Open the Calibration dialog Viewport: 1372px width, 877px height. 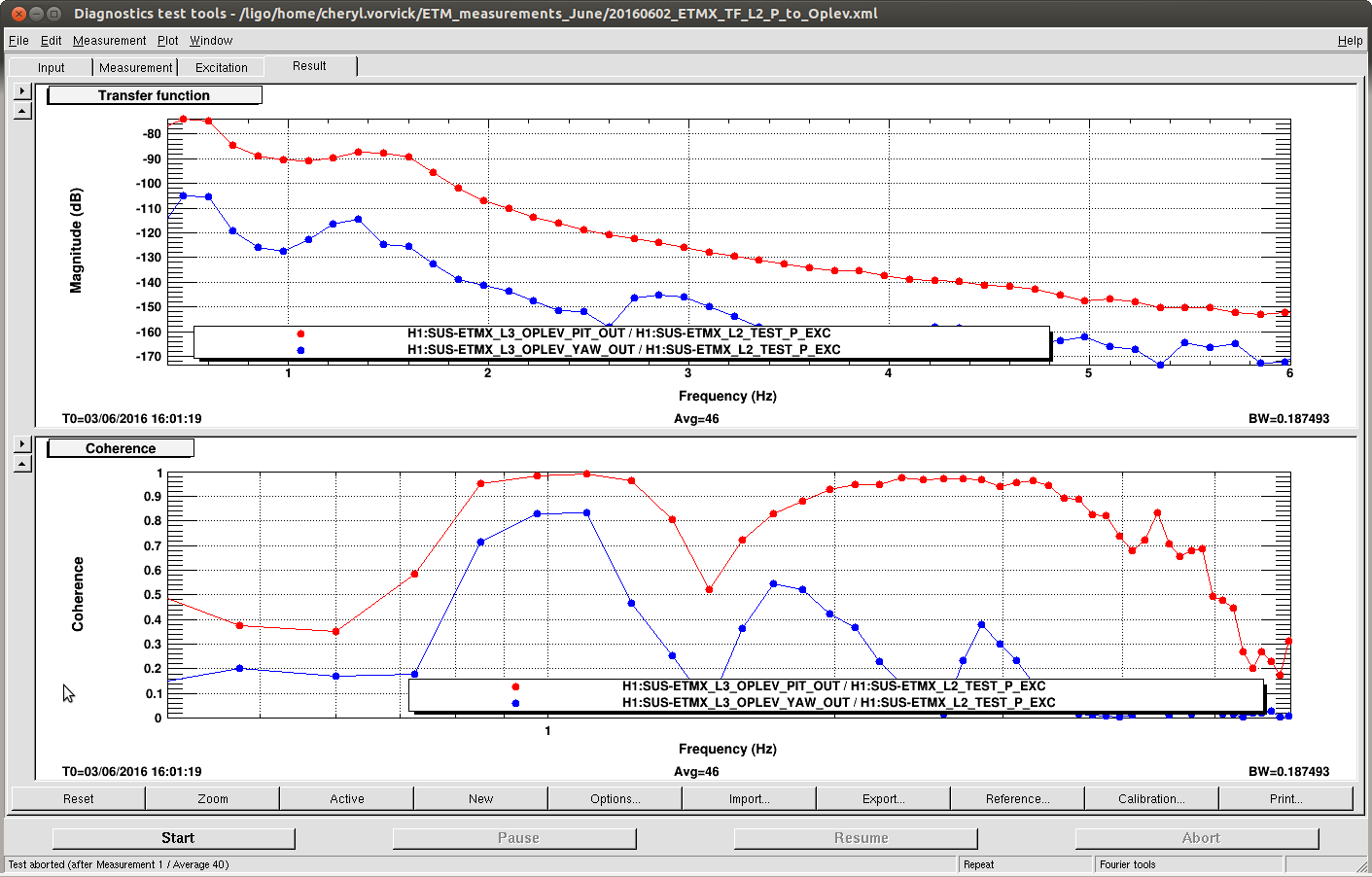click(x=1151, y=798)
